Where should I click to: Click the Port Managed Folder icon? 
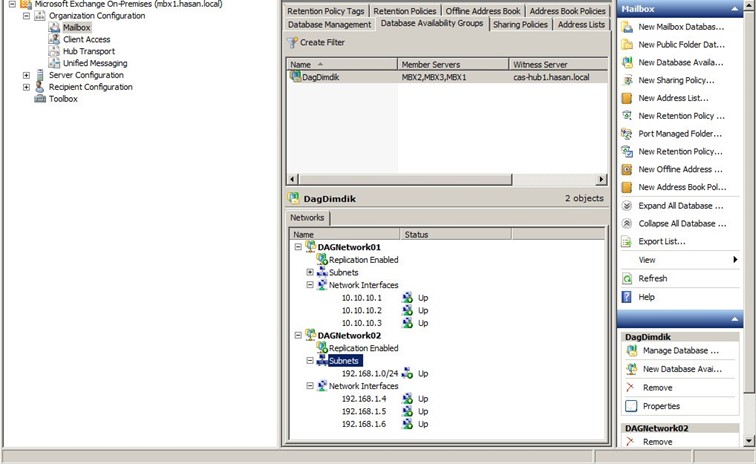627,134
